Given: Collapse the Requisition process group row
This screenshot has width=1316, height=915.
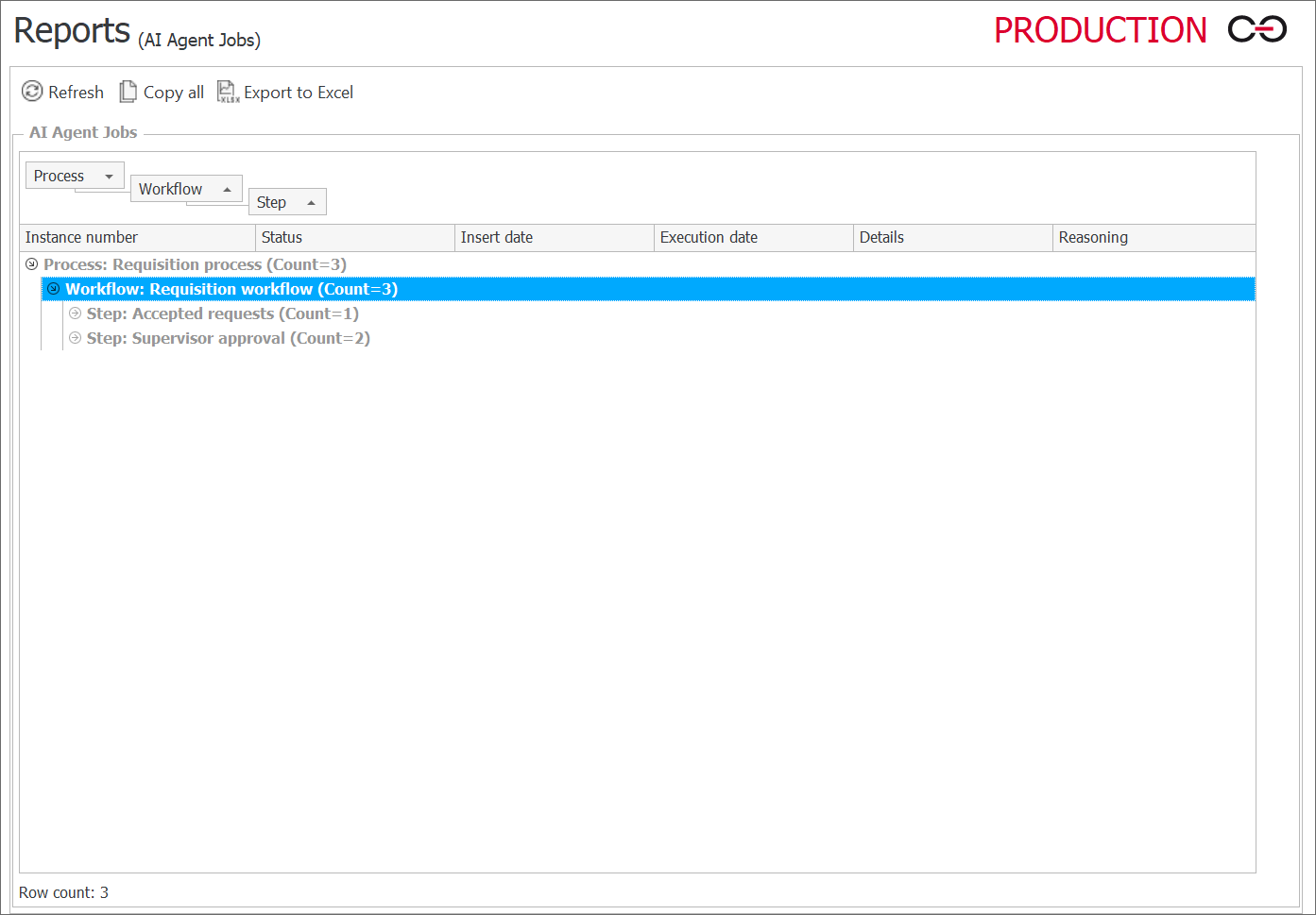Looking at the screenshot, I should 32,264.
